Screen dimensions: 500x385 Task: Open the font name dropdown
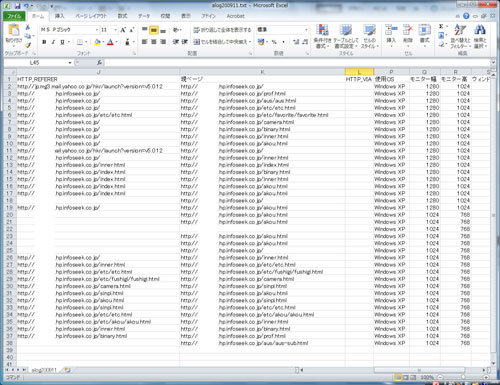97,30
